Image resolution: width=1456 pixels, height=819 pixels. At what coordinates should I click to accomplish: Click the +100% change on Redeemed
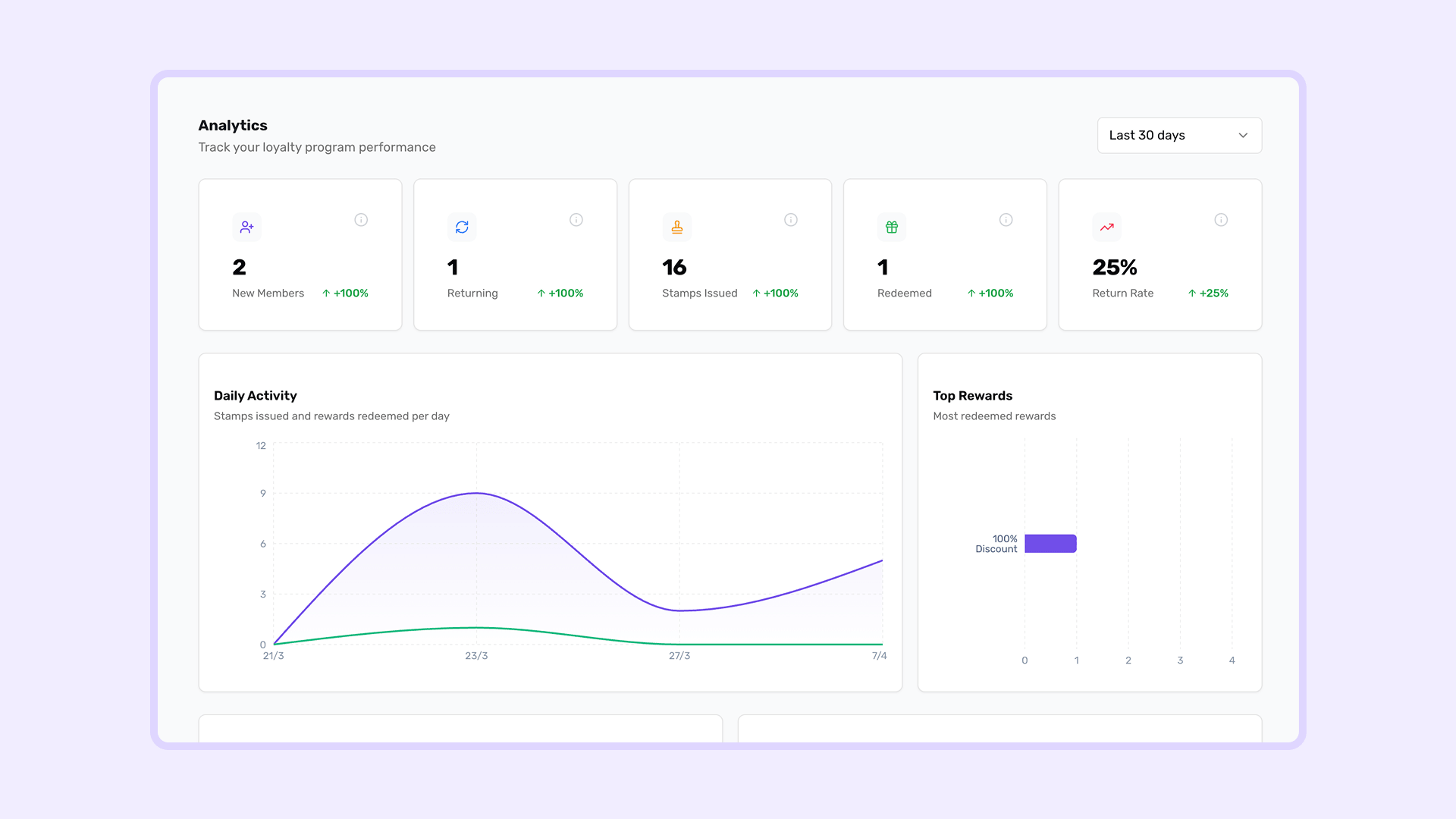[990, 293]
